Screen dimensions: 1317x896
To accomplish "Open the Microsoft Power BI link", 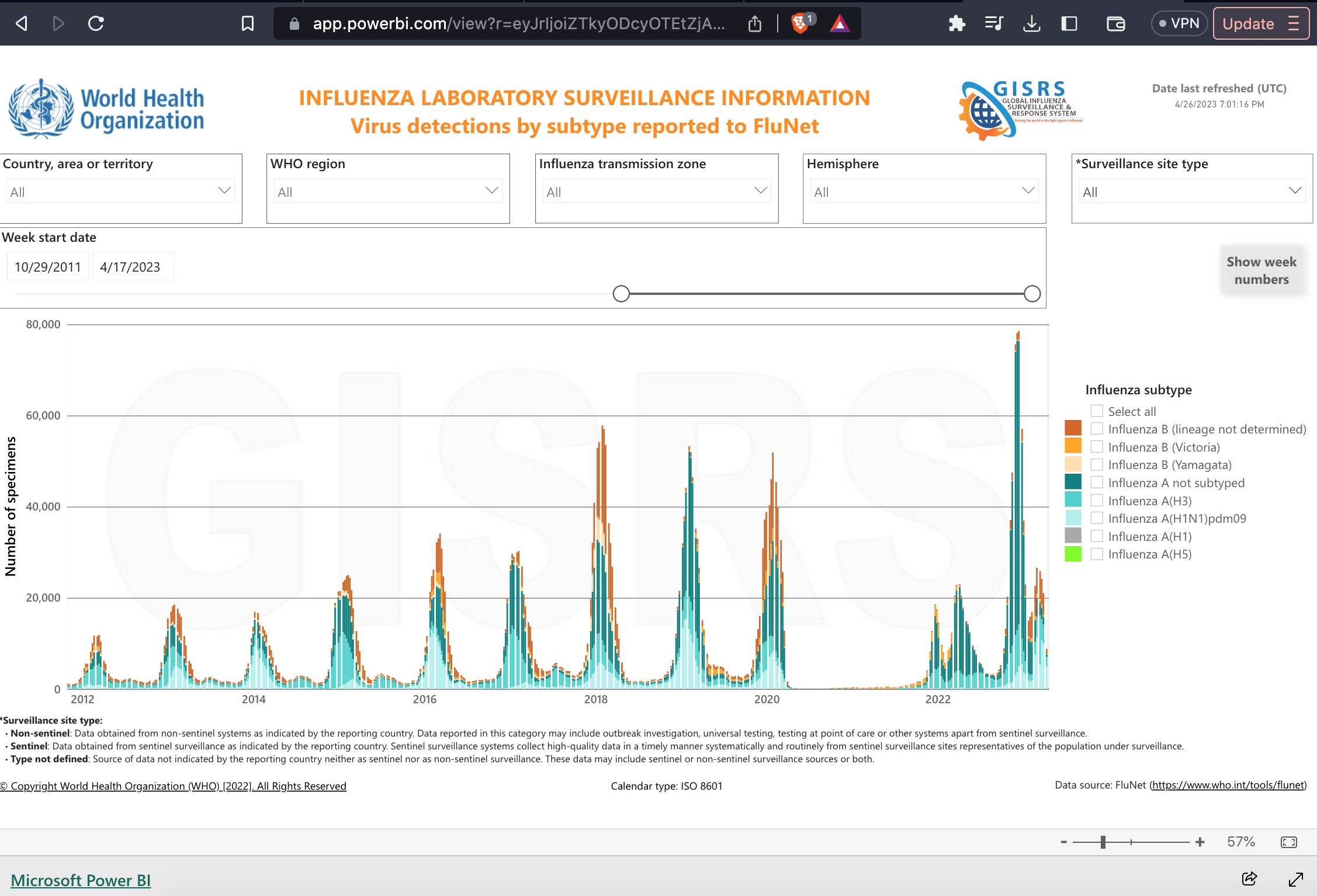I will pyautogui.click(x=81, y=880).
